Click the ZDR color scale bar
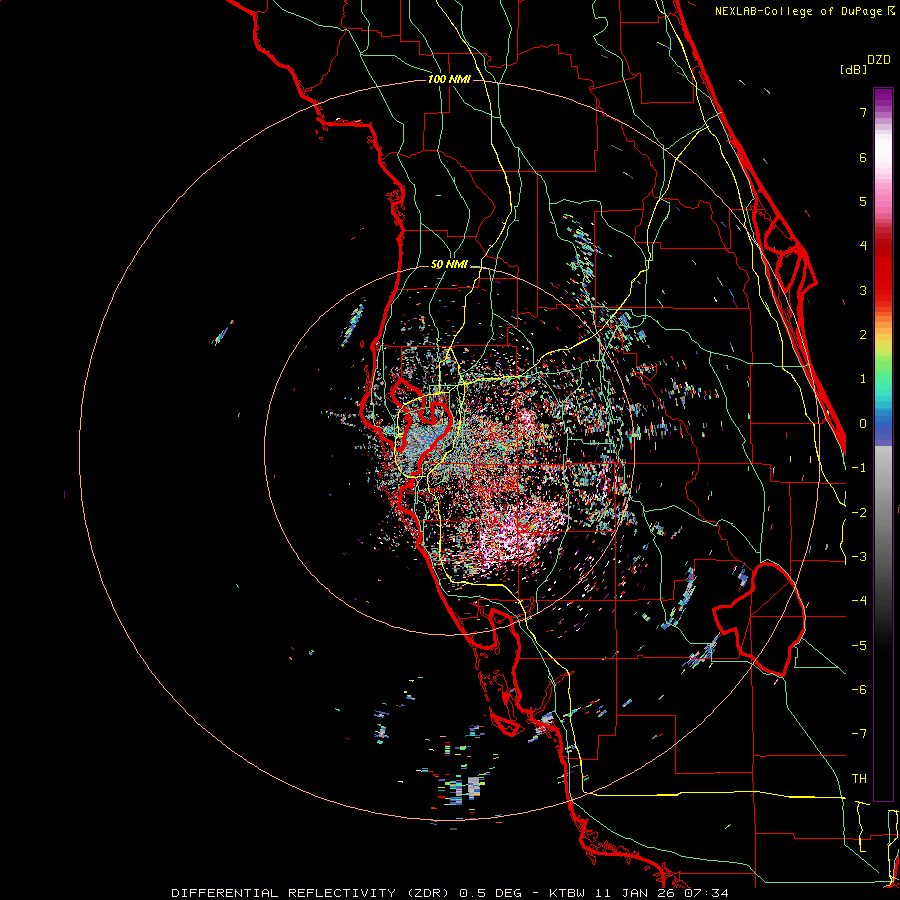Image resolution: width=900 pixels, height=900 pixels. 883,444
